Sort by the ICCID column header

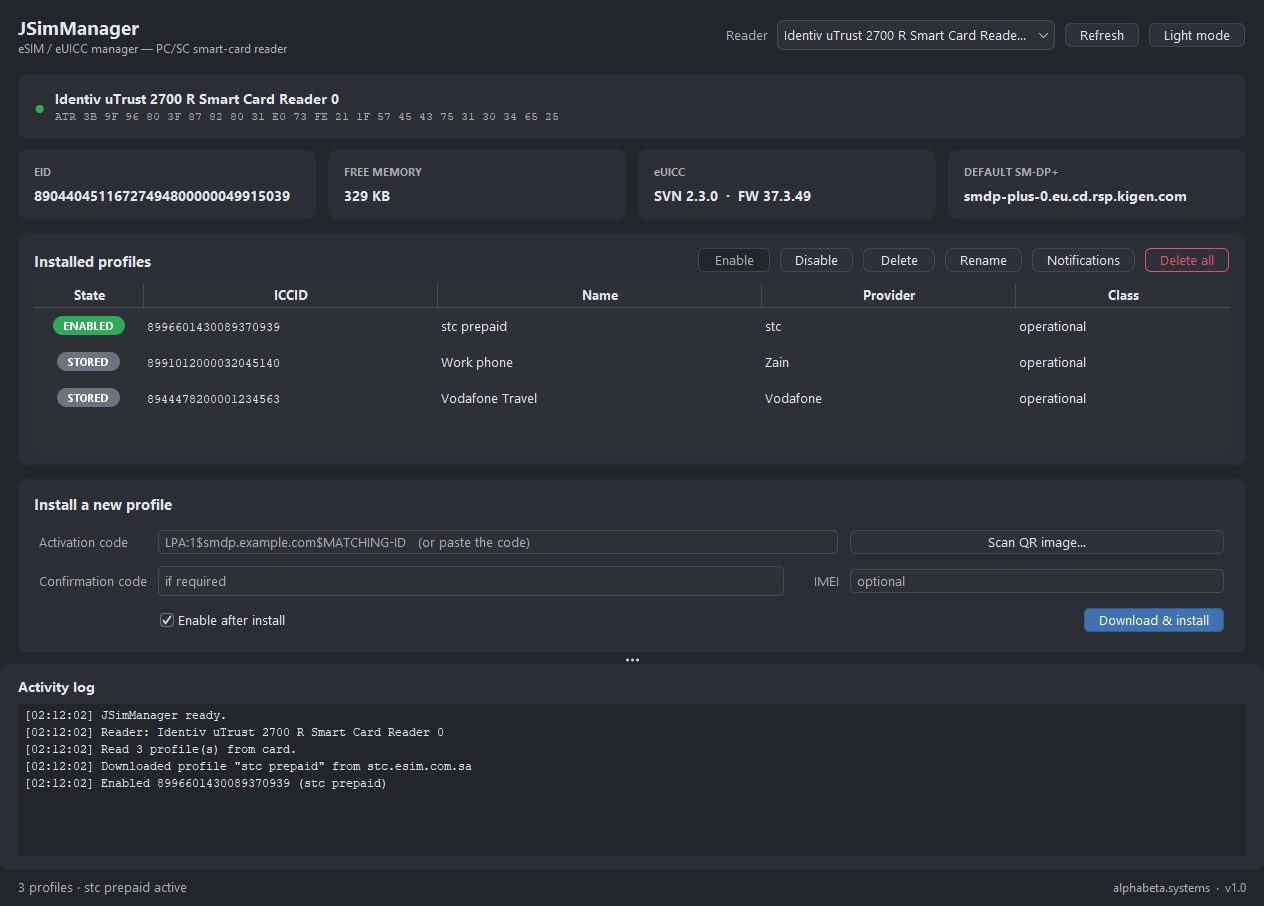pyautogui.click(x=291, y=295)
